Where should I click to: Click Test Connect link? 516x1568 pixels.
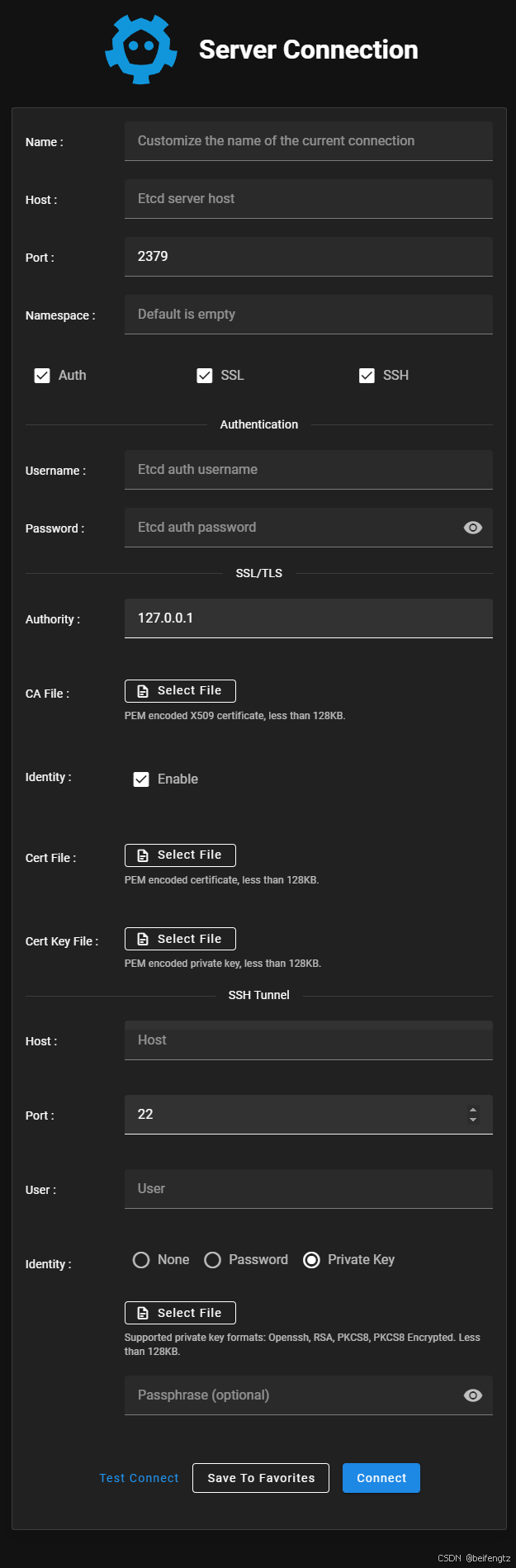[139, 1478]
